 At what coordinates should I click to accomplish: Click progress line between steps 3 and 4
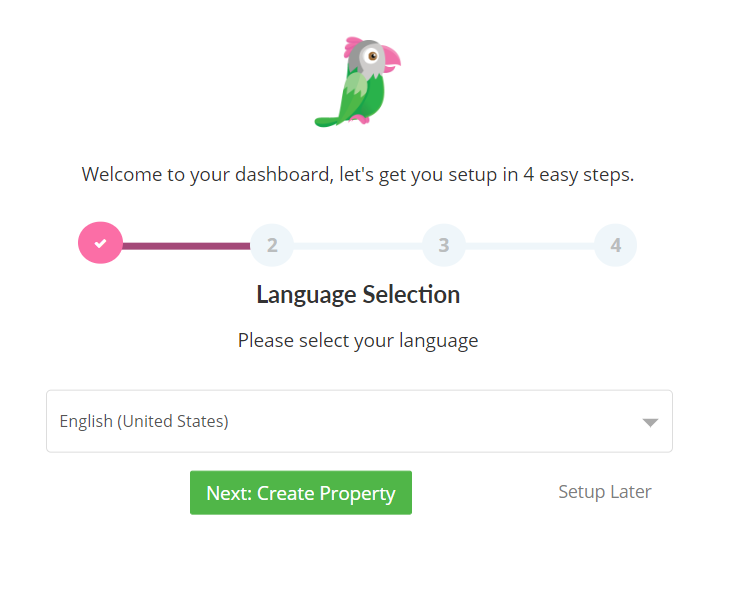[x=529, y=246]
